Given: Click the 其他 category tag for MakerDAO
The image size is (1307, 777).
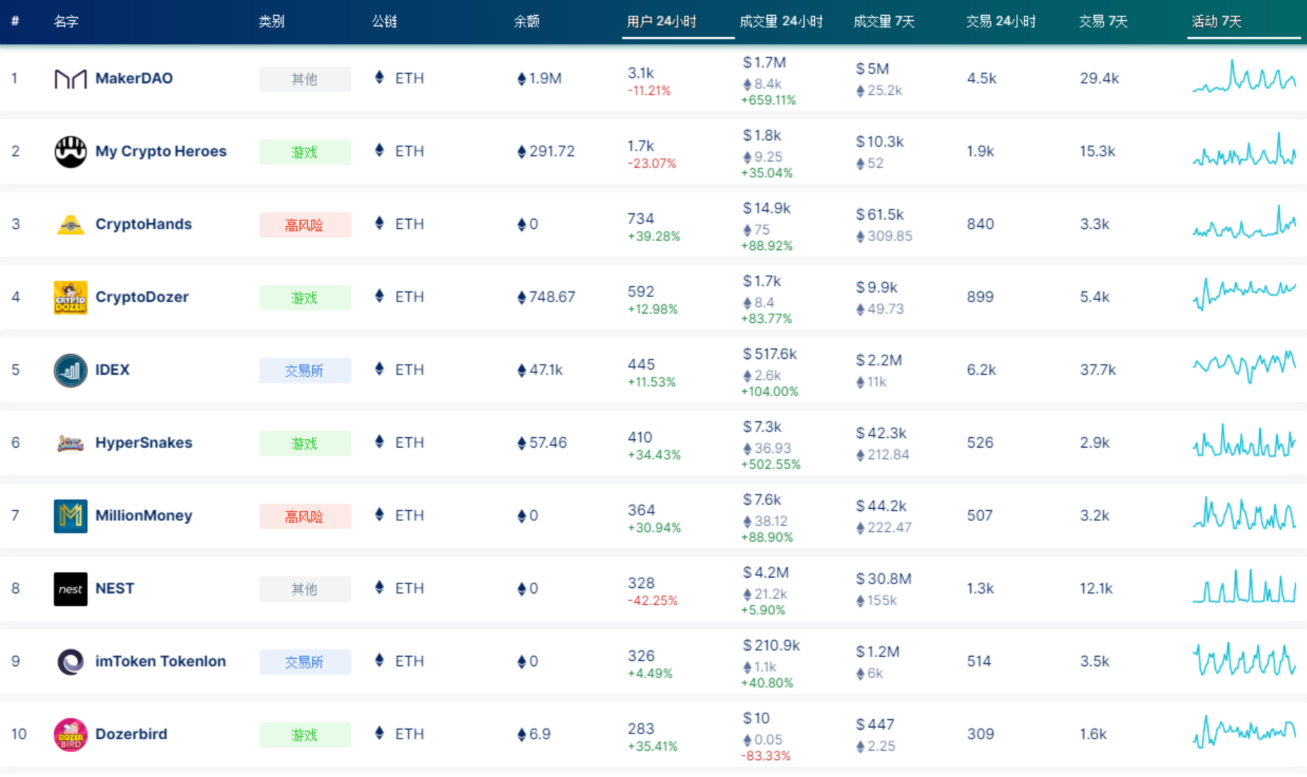Looking at the screenshot, I should 305,79.
